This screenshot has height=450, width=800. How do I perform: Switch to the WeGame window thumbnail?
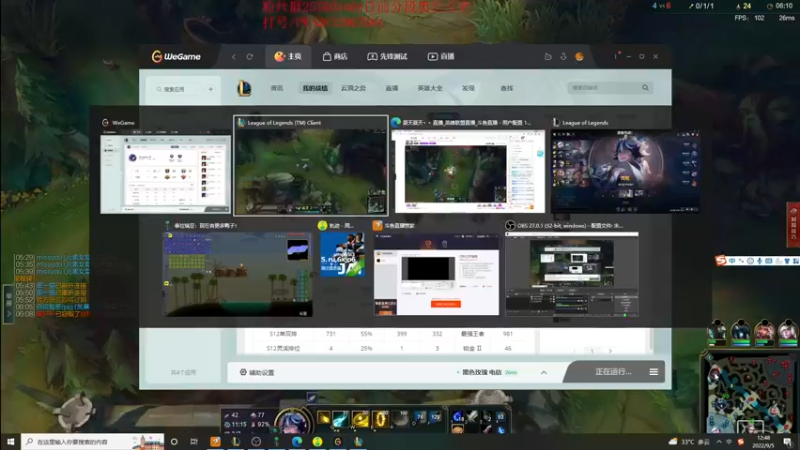[x=165, y=172]
